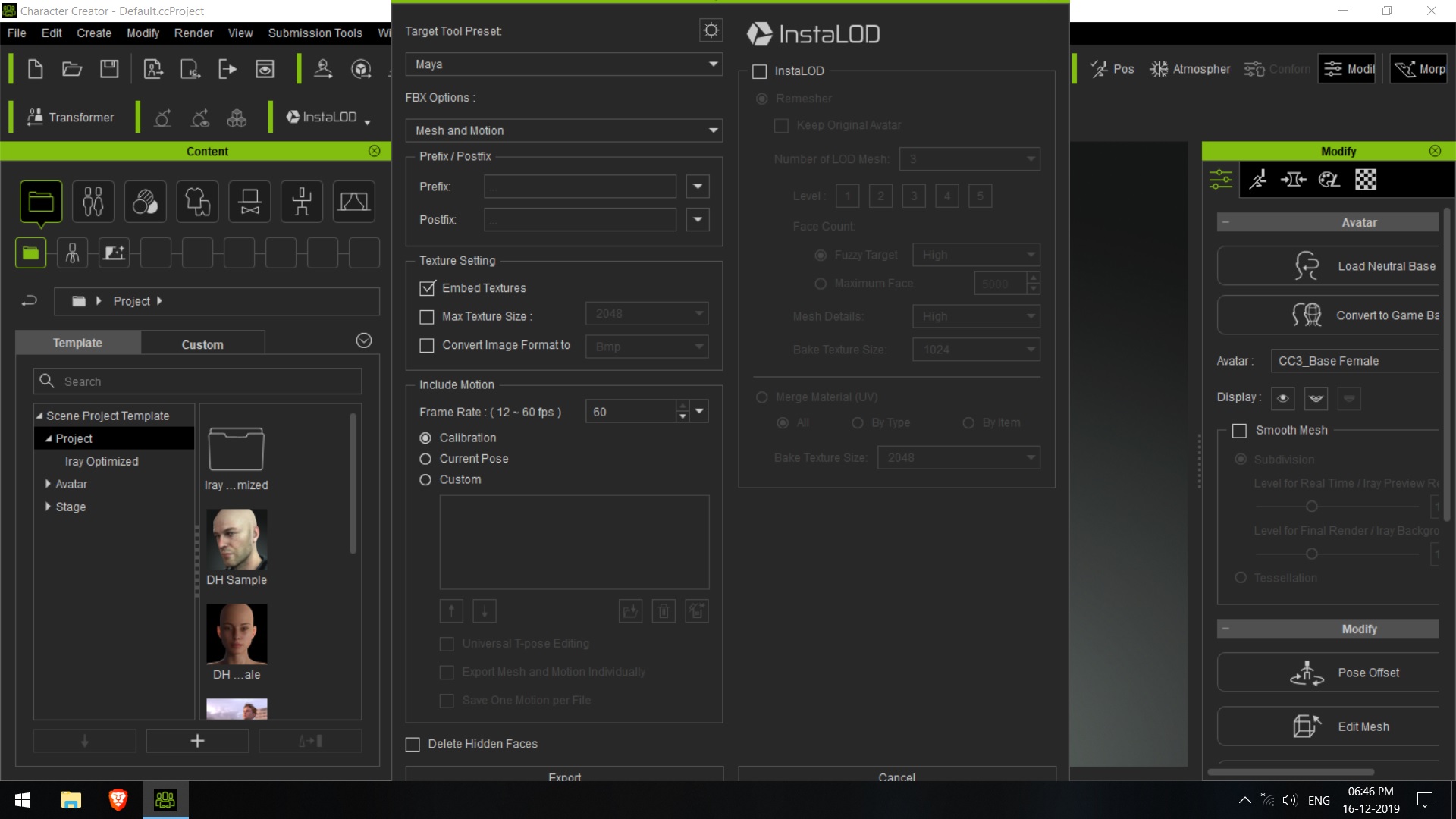The image size is (1456, 819).
Task: Click the Transformer toolbar button
Action: click(71, 118)
